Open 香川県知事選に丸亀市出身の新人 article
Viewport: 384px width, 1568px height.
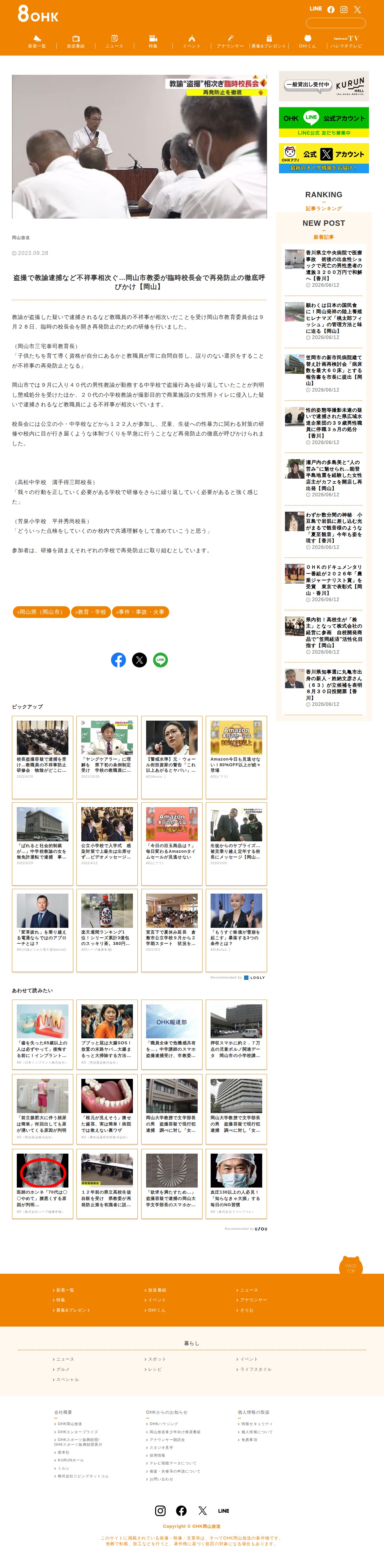tap(324, 687)
